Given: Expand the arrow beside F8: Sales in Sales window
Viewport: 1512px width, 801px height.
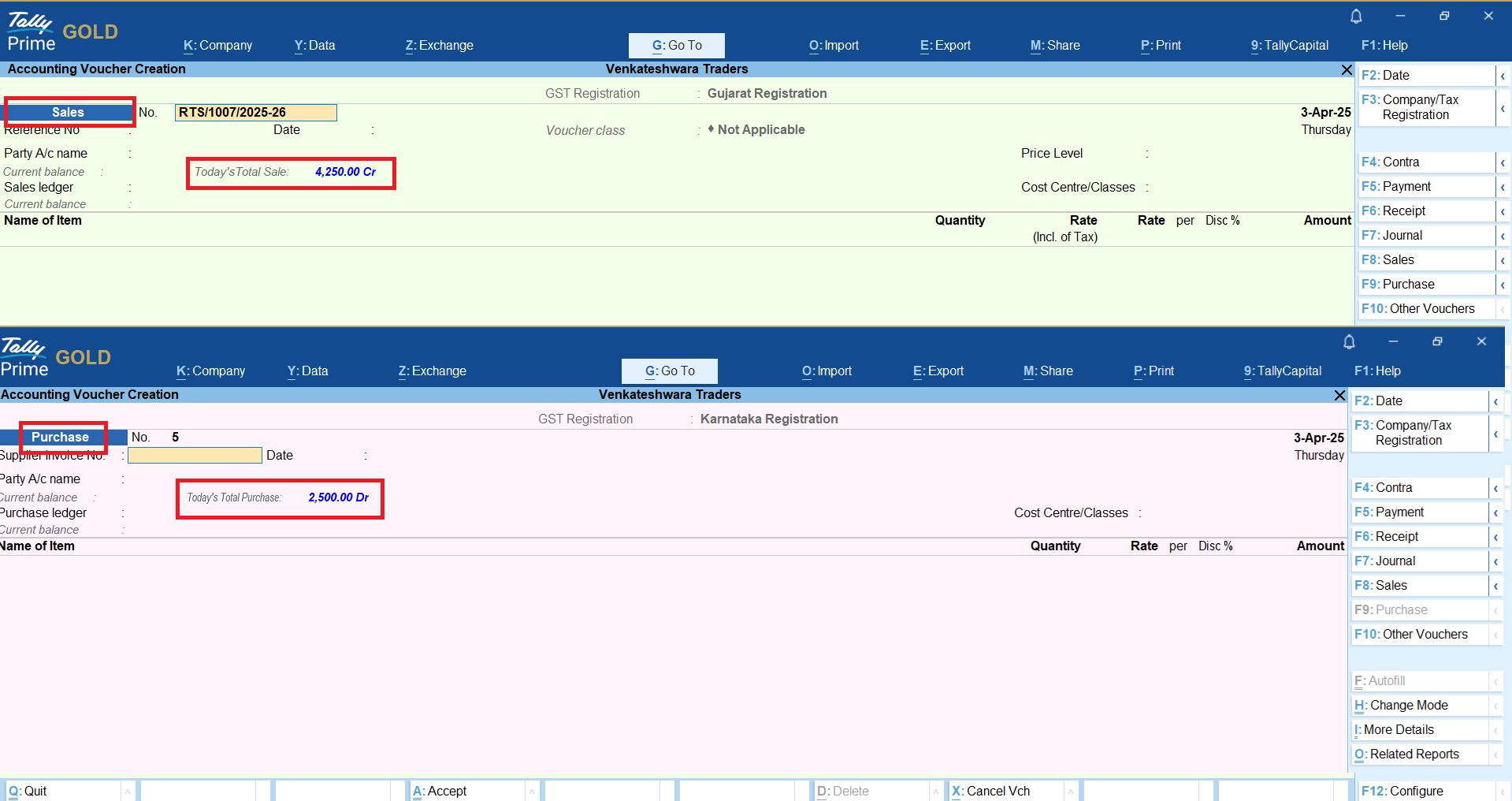Looking at the screenshot, I should [x=1503, y=260].
